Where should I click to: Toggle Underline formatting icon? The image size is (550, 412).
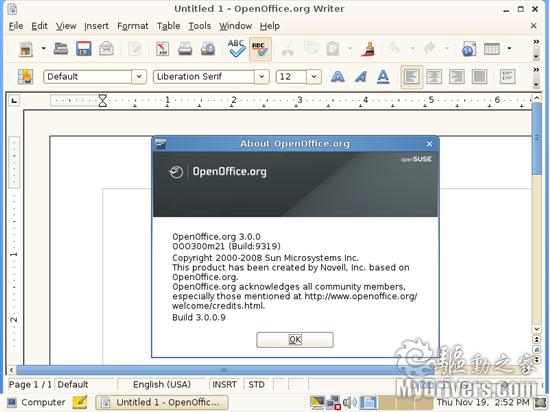(383, 76)
